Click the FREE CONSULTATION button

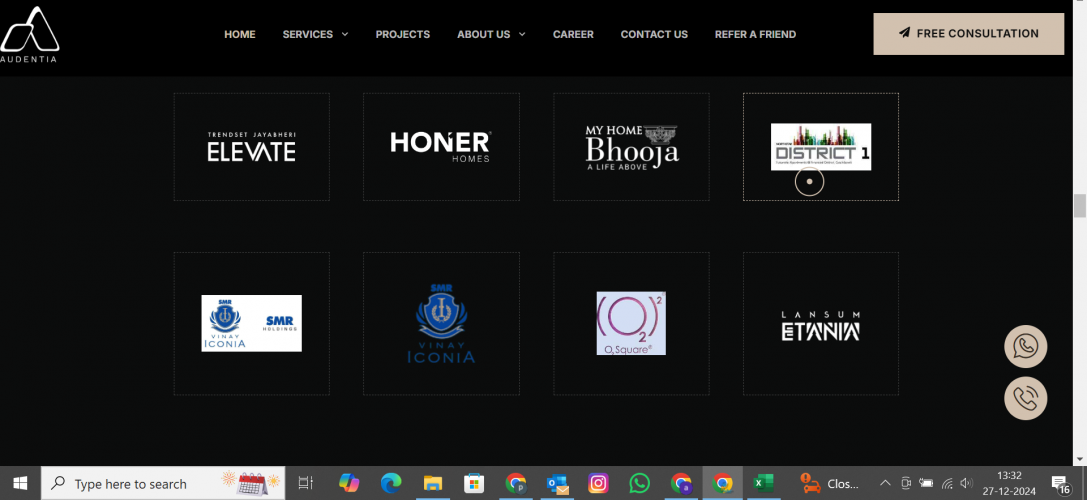click(x=968, y=33)
